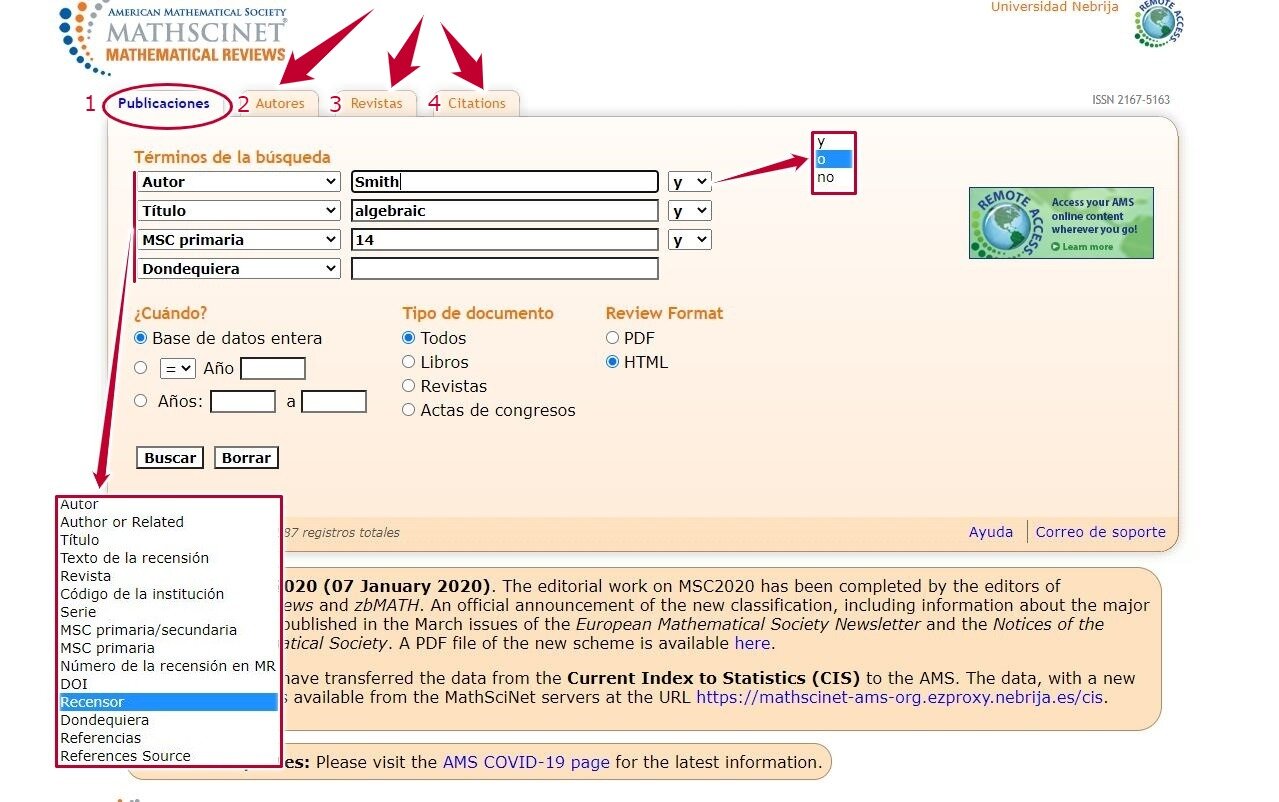
Task: Open the Ayuda link
Action: (x=991, y=532)
